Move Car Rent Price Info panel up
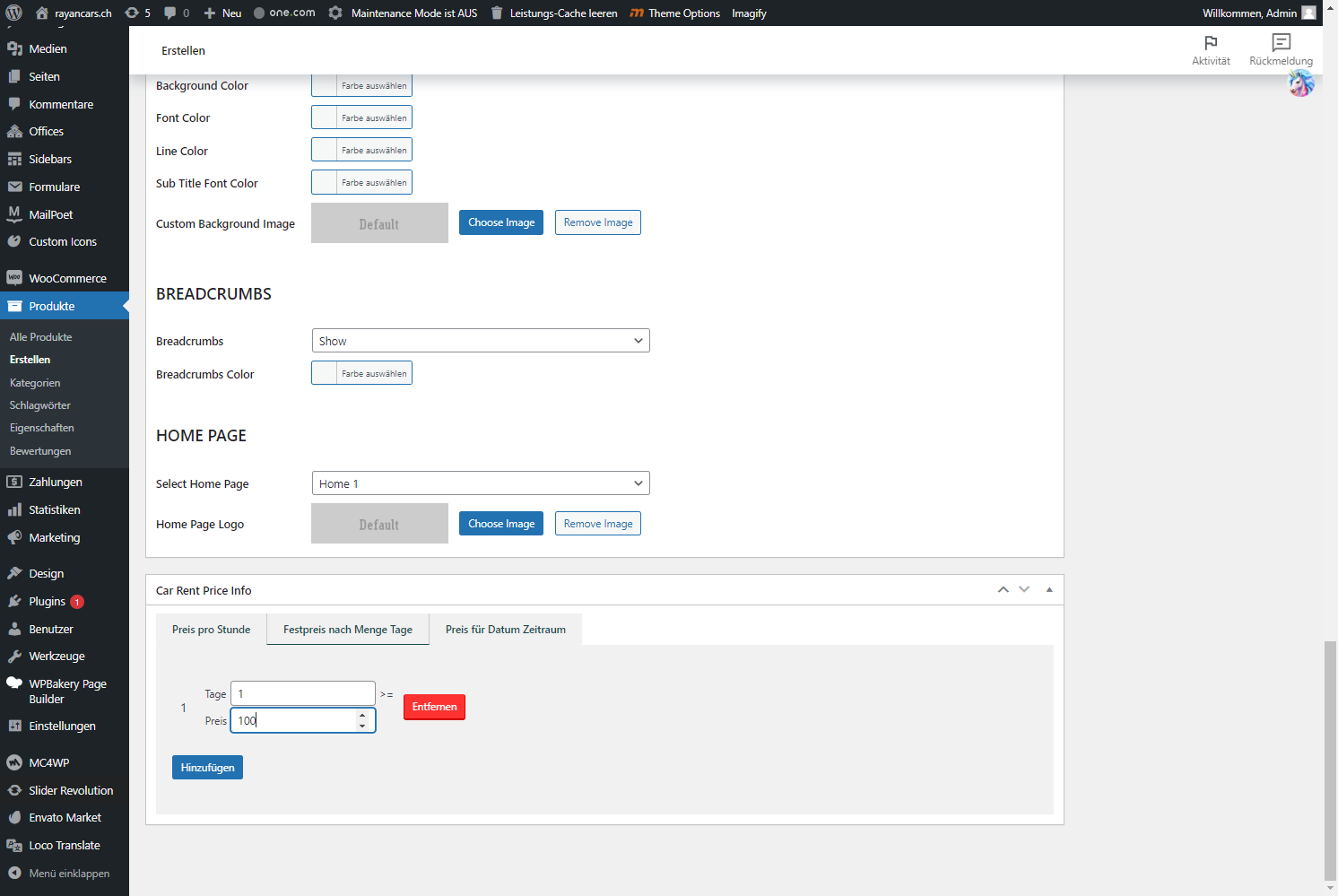Viewport: 1338px width, 896px height. [1003, 589]
